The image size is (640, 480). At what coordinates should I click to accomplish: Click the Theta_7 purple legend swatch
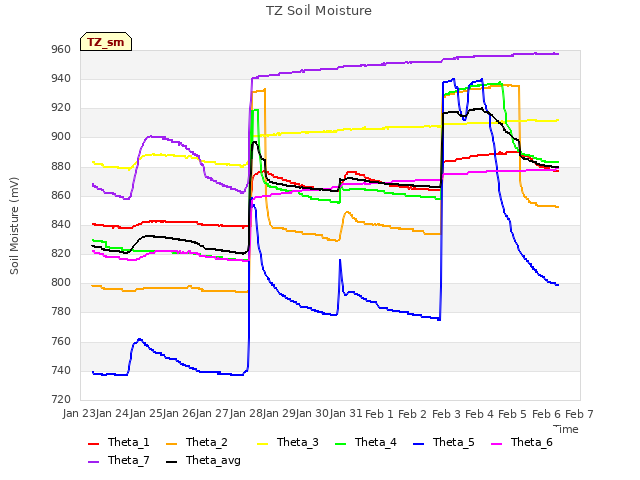[93, 461]
